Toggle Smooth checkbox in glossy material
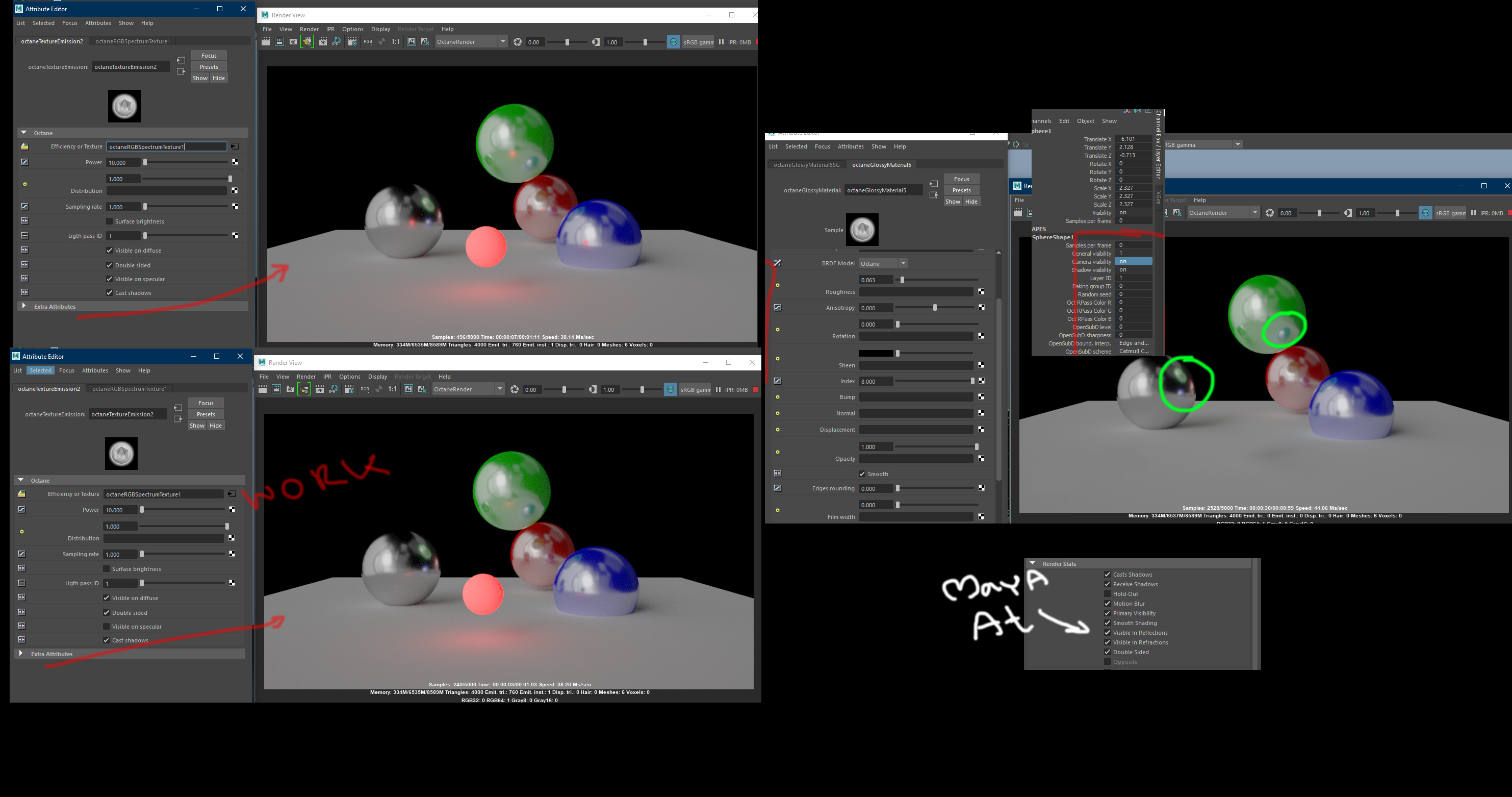The width and height of the screenshot is (1512, 797). (862, 474)
